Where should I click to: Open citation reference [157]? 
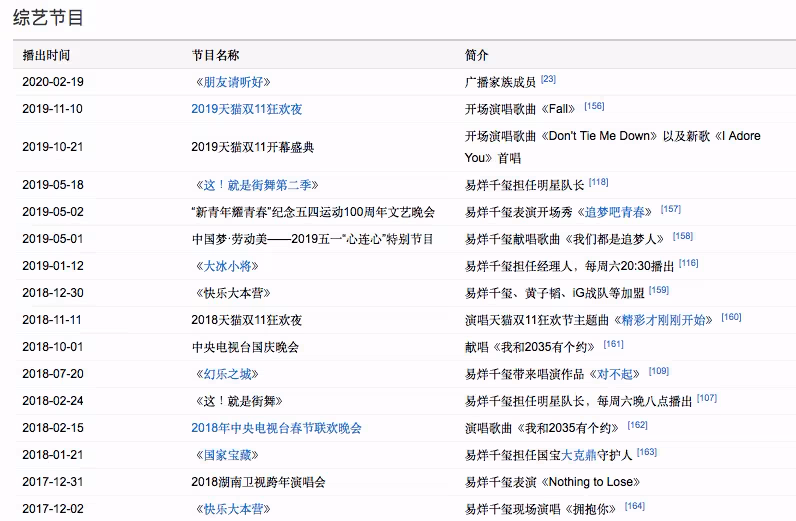coord(671,209)
